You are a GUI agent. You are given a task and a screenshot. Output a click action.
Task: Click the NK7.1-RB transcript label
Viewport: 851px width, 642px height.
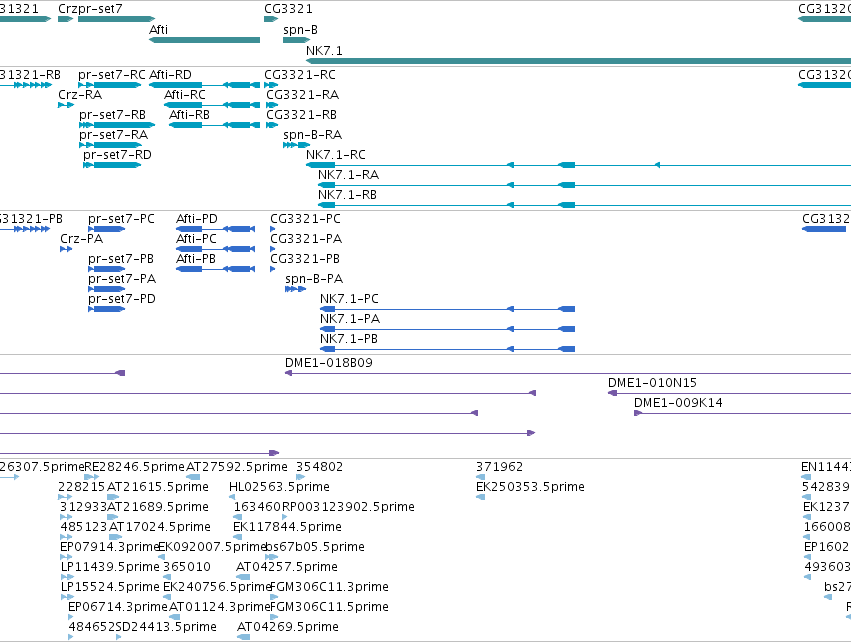[347, 195]
